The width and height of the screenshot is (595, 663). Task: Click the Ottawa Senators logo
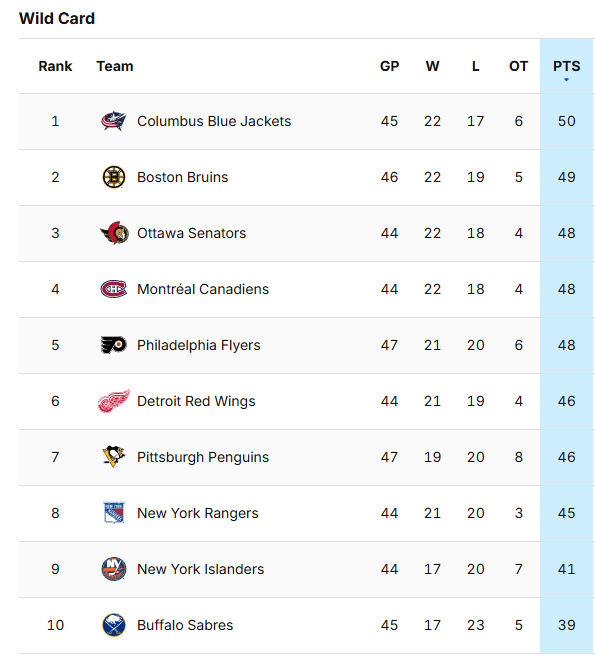(x=114, y=233)
